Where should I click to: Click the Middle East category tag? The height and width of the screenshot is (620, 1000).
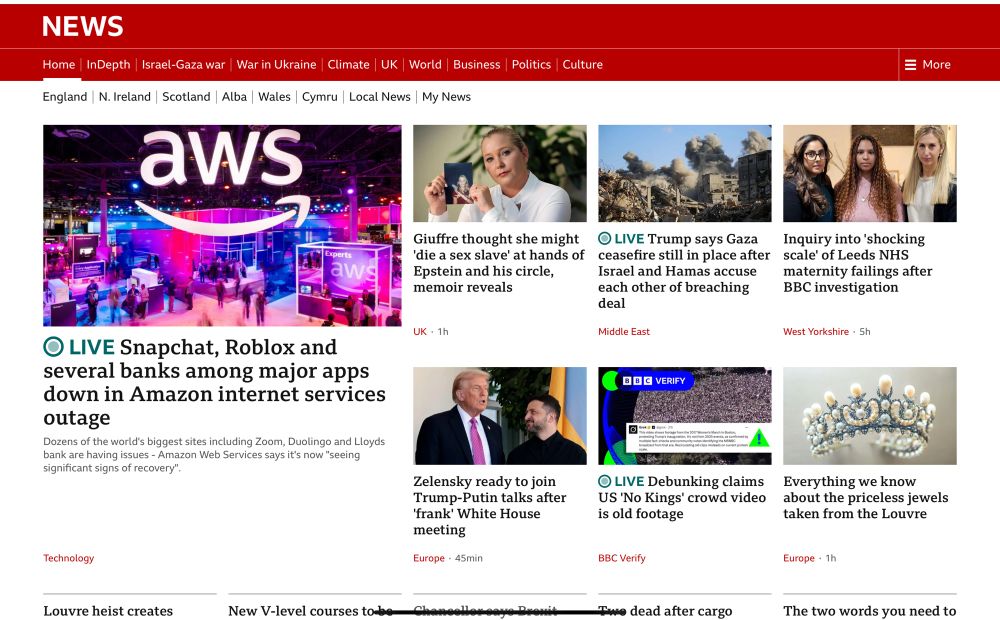click(x=624, y=331)
